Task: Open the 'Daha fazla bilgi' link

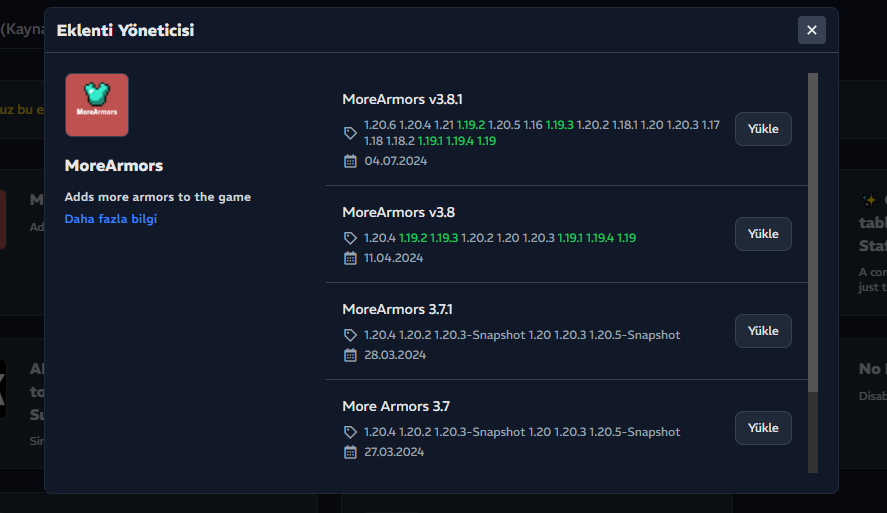Action: click(x=111, y=219)
